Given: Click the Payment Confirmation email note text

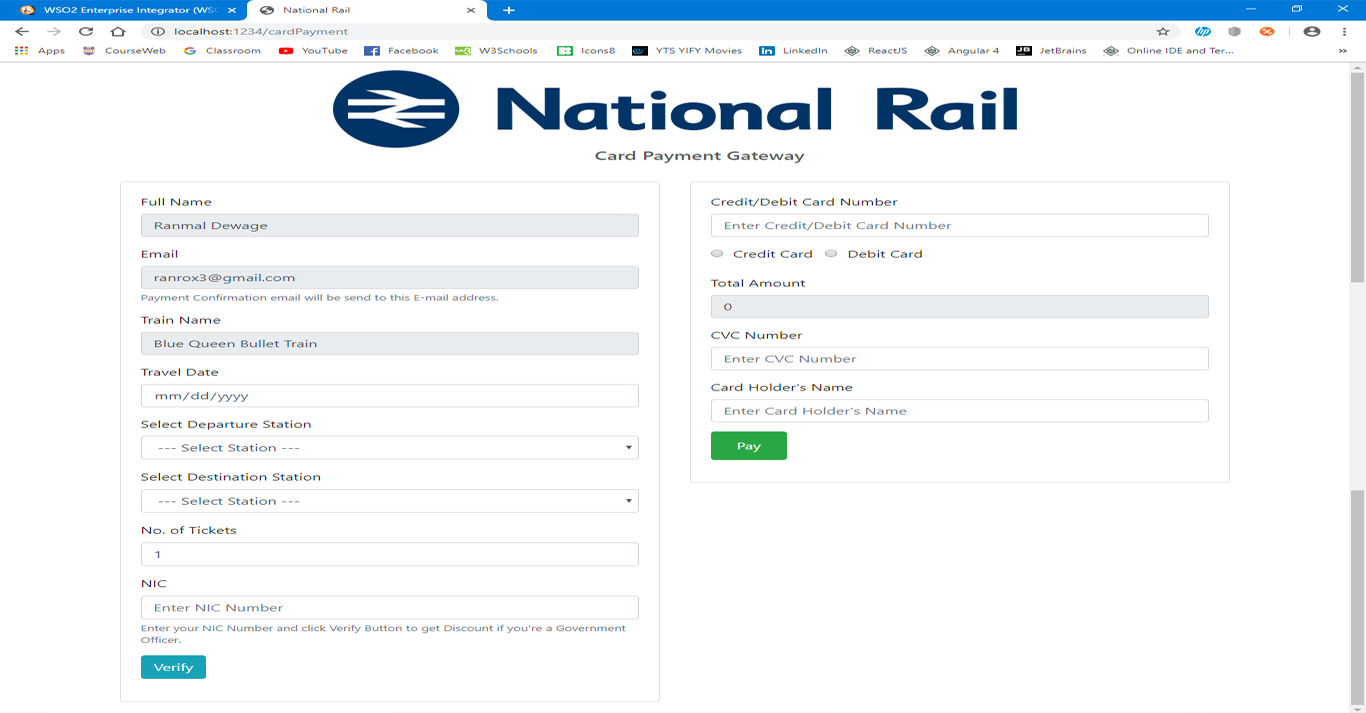Looking at the screenshot, I should (x=320, y=298).
